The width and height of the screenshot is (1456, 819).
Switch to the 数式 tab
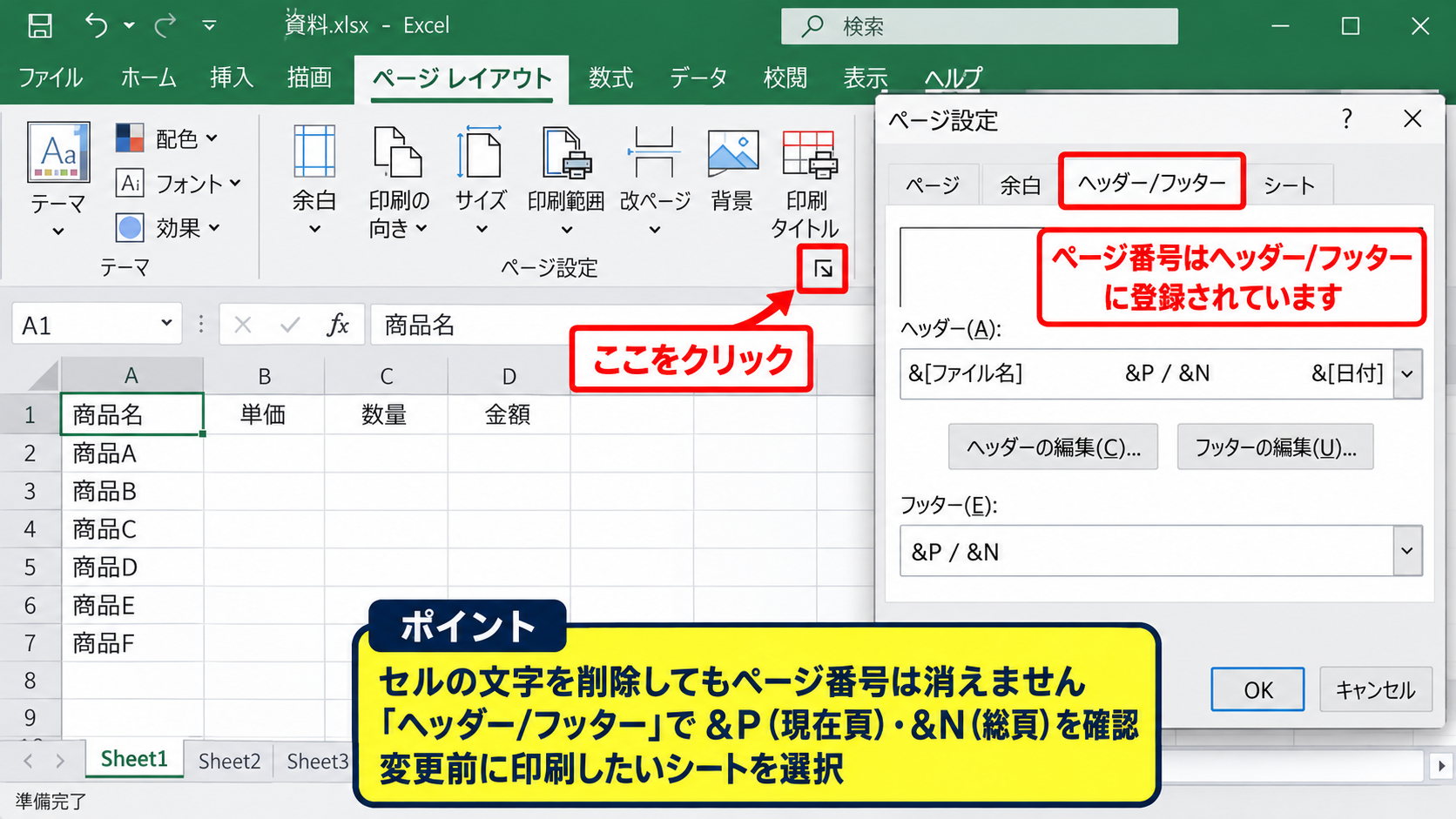coord(610,78)
